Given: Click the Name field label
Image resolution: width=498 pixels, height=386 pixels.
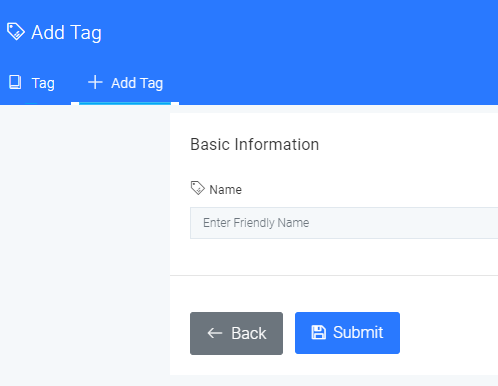Looking at the screenshot, I should (x=225, y=190).
